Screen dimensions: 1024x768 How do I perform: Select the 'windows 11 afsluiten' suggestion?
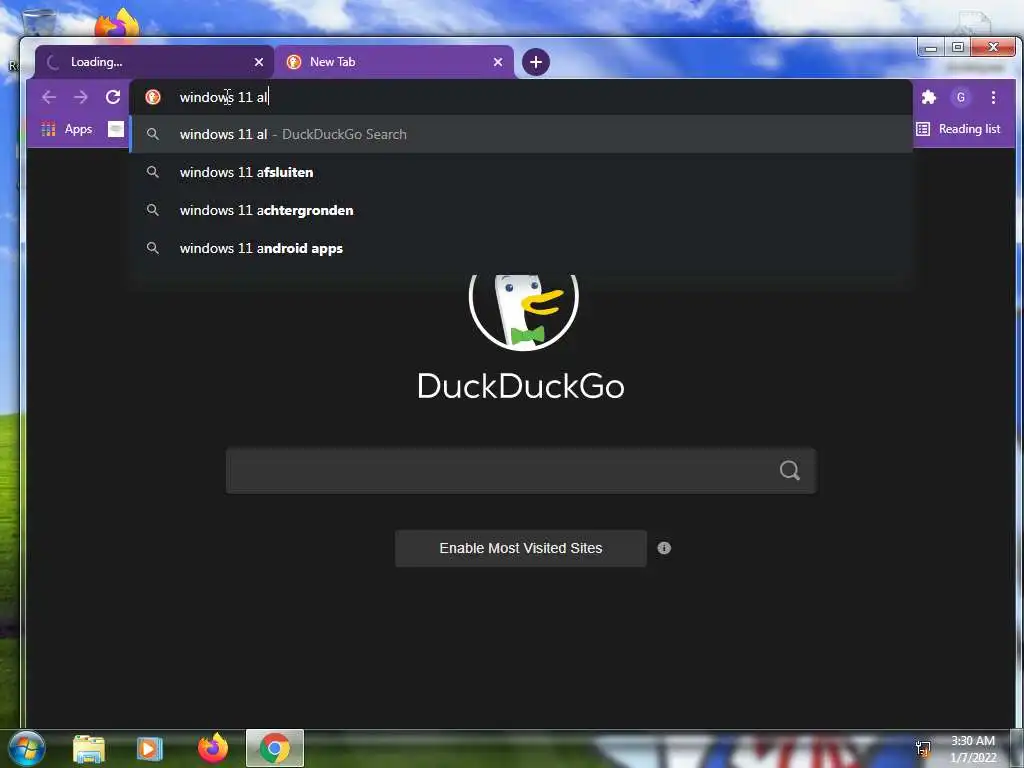click(x=521, y=172)
